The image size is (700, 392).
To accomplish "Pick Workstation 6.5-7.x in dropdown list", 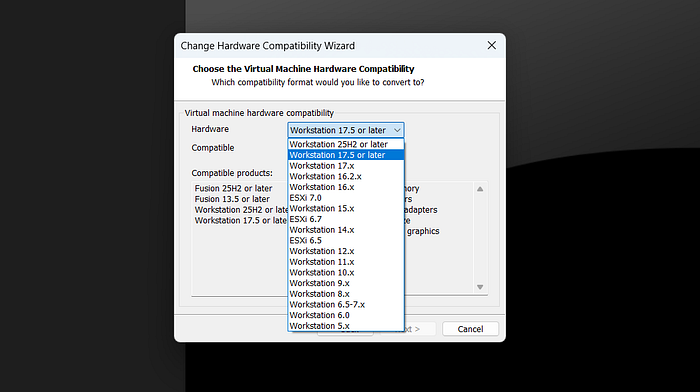I will 346,304.
